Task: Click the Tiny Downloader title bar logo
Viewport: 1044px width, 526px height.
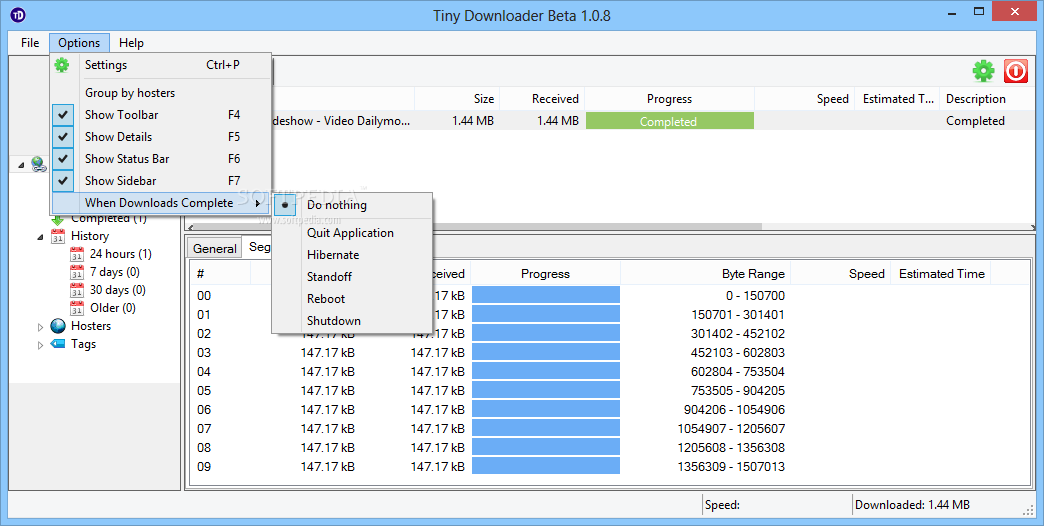Action: click(18, 14)
